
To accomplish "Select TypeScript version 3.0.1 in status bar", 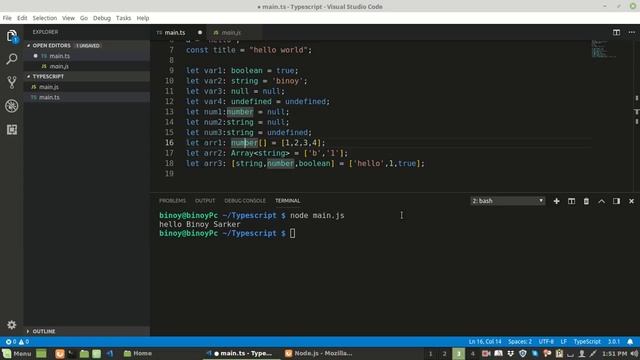I will tap(613, 342).
